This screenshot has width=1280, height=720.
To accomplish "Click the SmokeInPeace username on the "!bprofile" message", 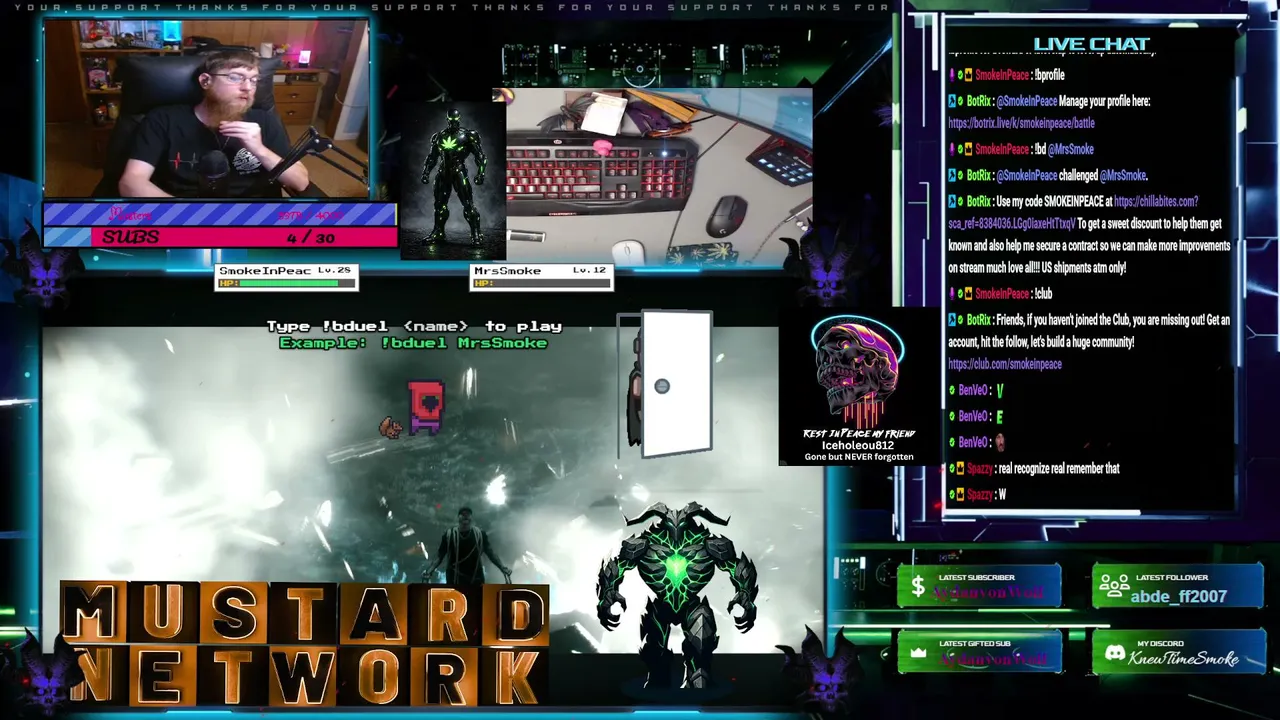I will click(1002, 75).
